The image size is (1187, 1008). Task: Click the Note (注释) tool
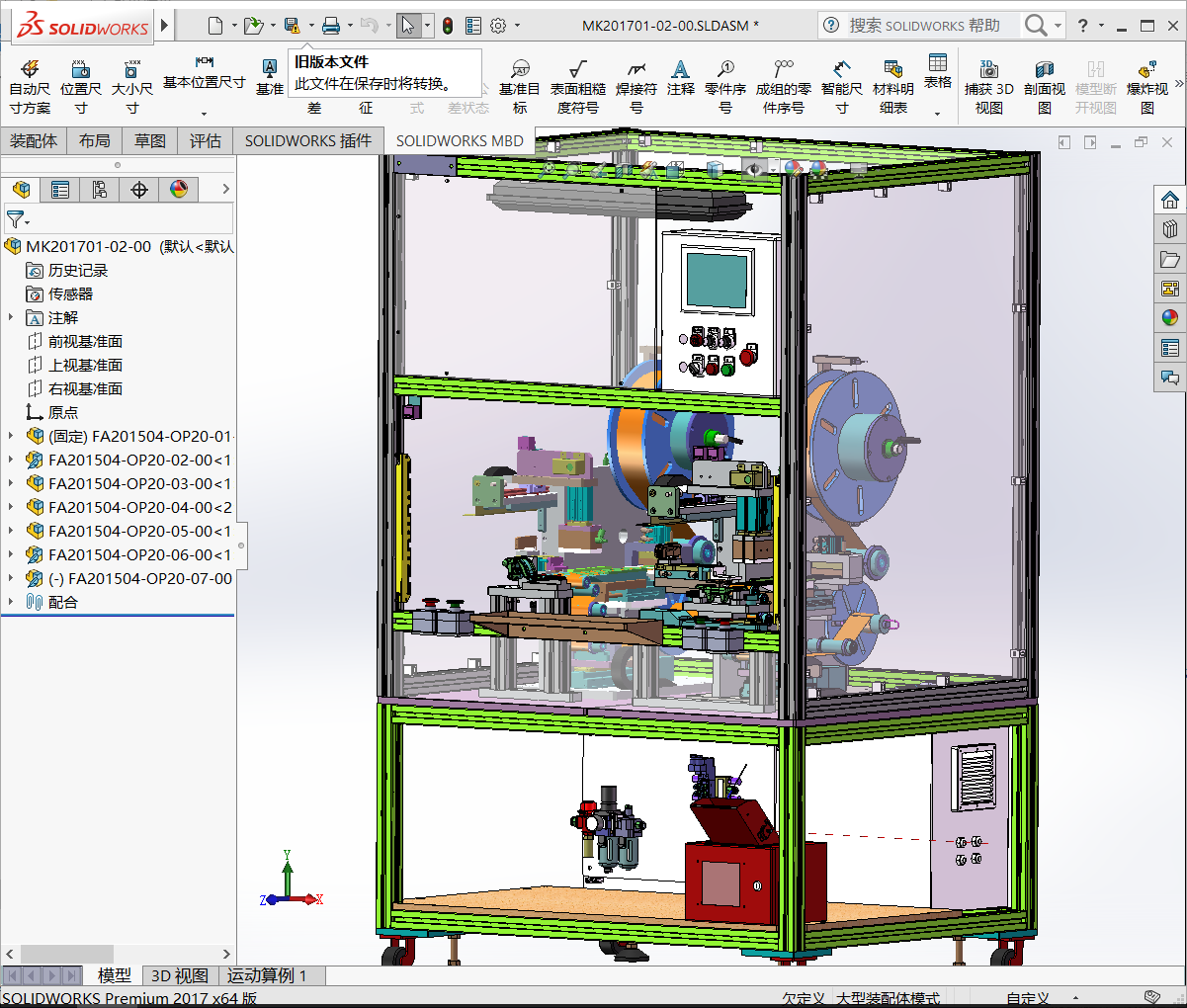[x=681, y=79]
